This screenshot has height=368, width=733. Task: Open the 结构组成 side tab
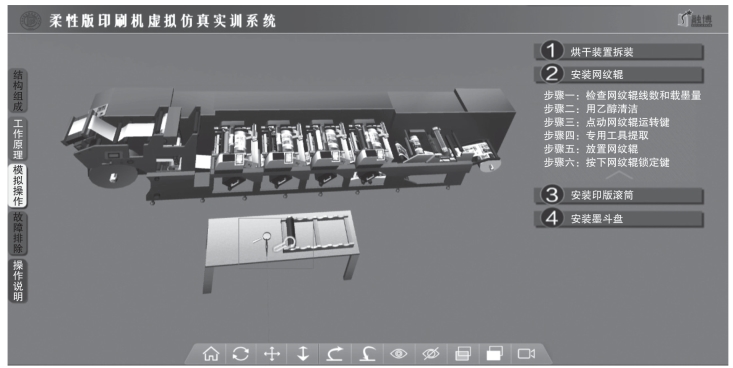(18, 91)
